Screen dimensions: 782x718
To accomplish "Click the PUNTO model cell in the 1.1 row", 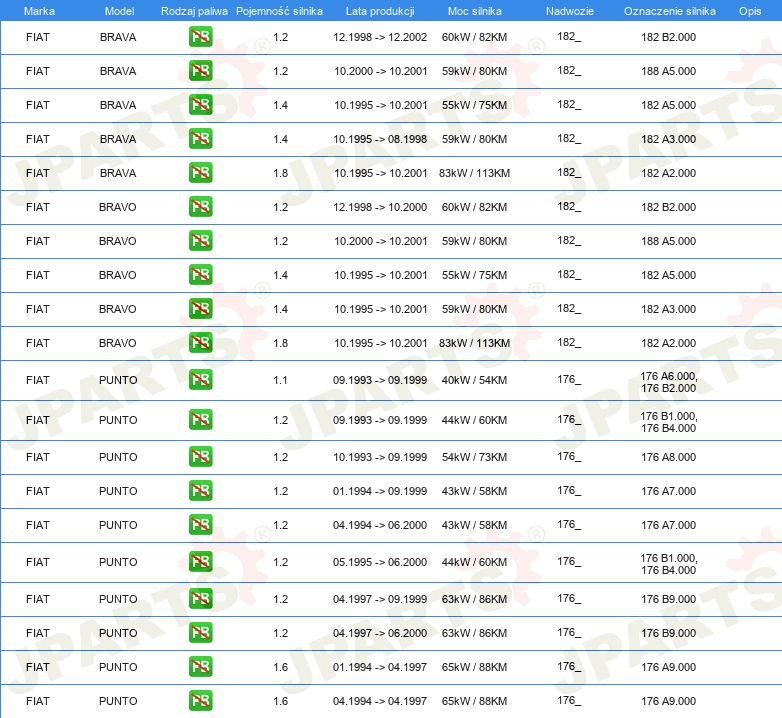I will tap(118, 380).
